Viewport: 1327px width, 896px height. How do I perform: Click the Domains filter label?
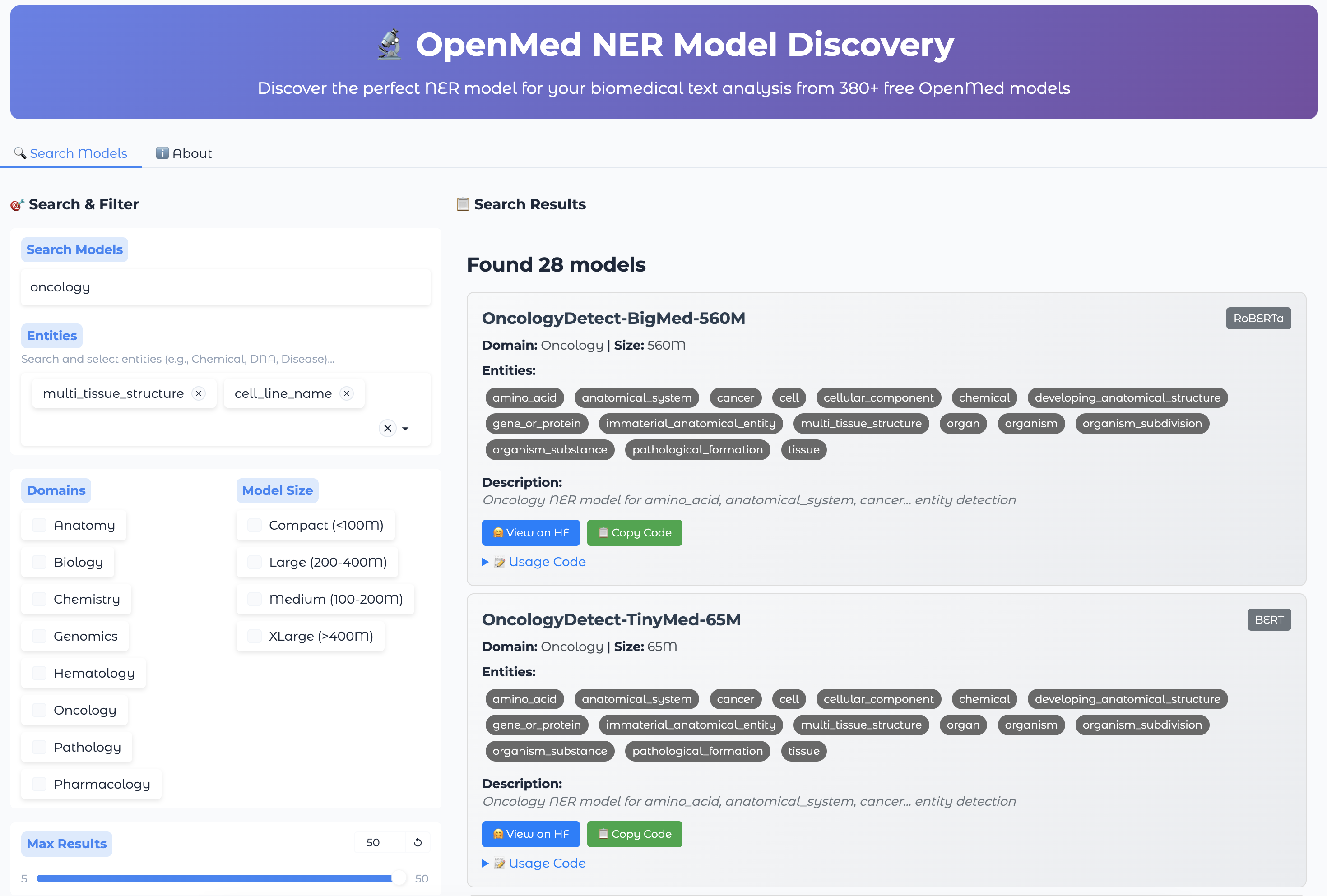tap(56, 490)
